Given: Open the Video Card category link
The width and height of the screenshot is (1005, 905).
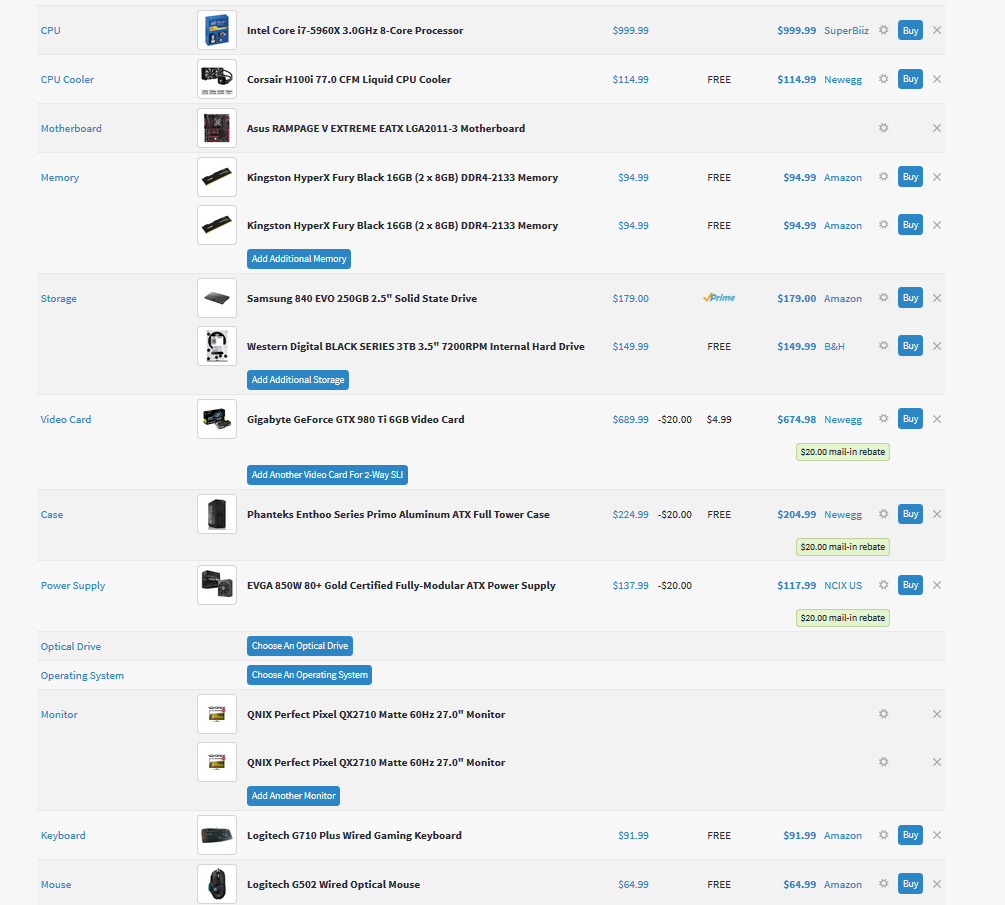Looking at the screenshot, I should tap(66, 419).
